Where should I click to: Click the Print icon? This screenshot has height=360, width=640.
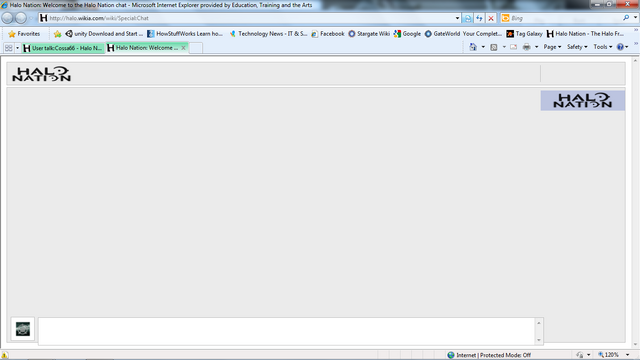click(x=527, y=47)
